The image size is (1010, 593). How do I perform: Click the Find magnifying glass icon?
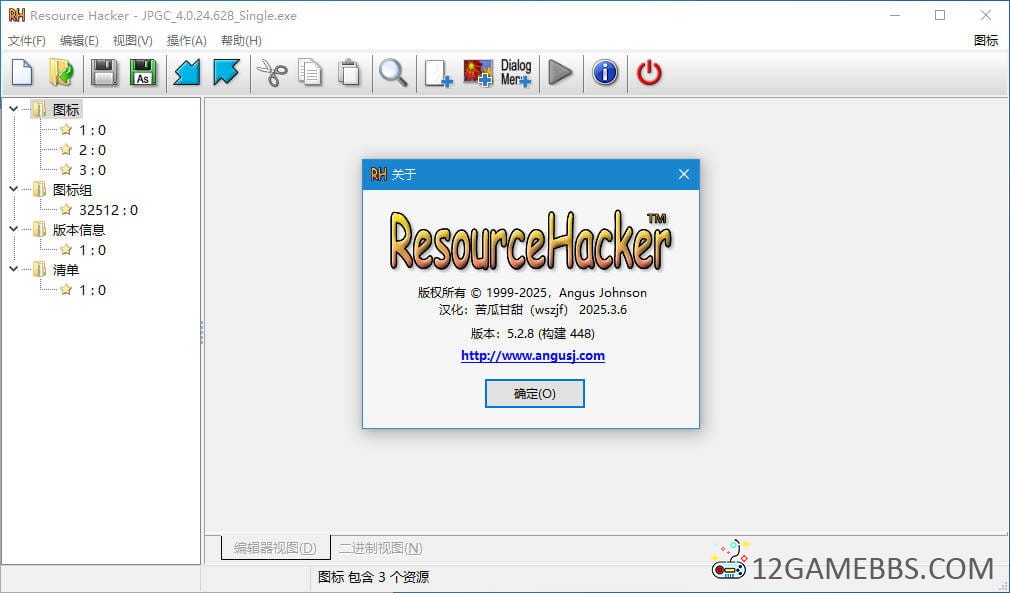(x=393, y=73)
